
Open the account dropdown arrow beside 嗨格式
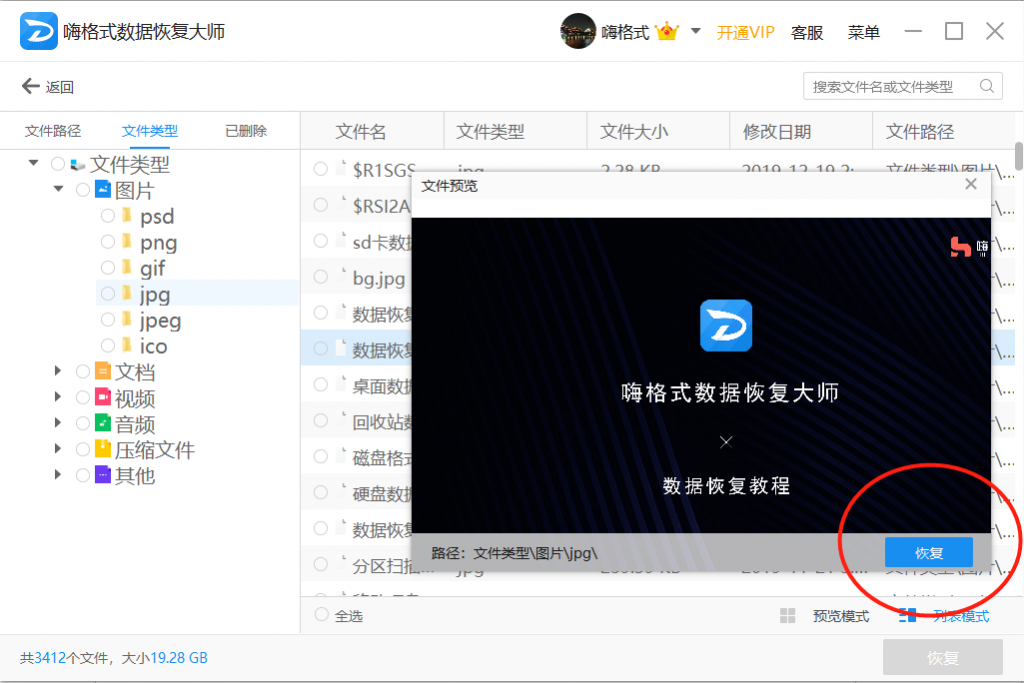point(696,31)
